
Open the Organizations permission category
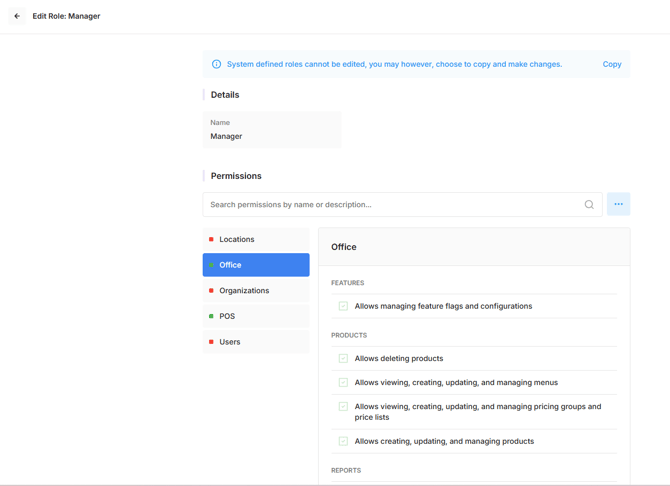click(256, 291)
